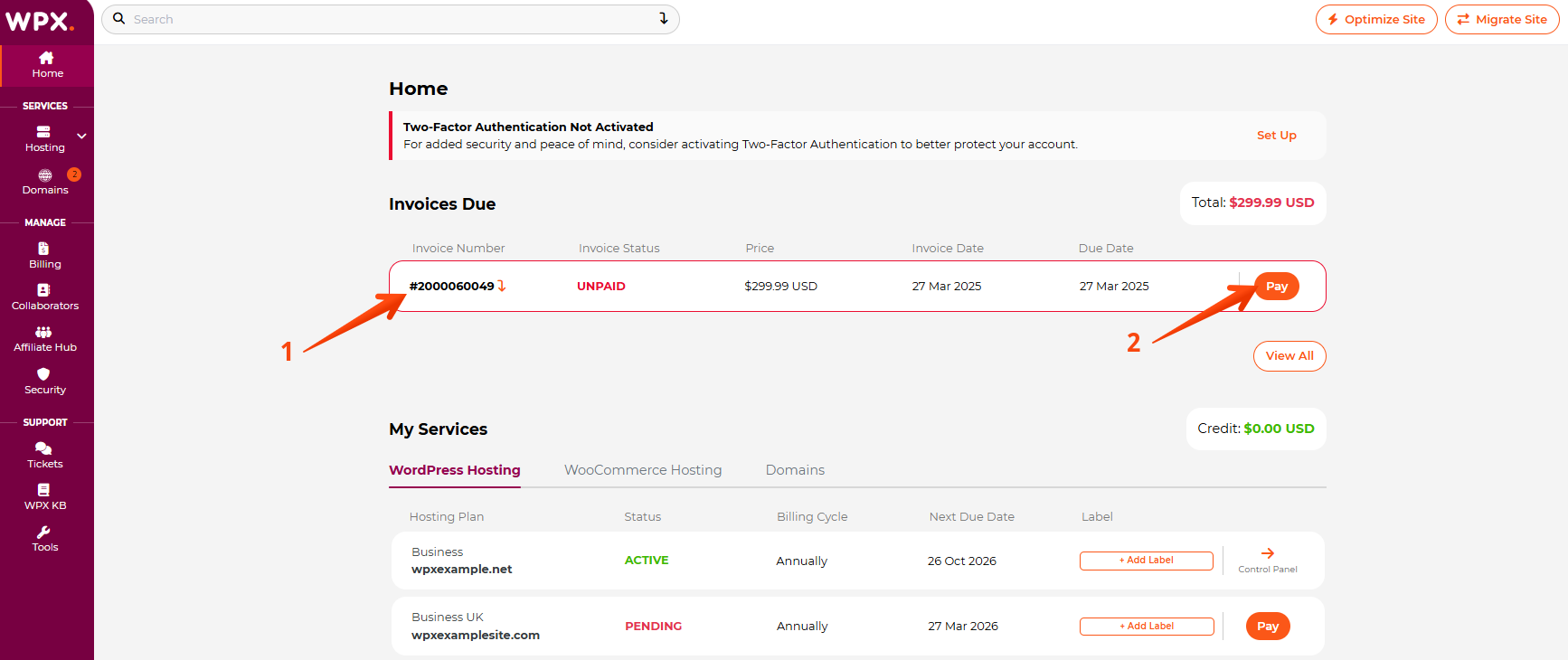Image resolution: width=1568 pixels, height=660 pixels.
Task: Open invoice #2000060049
Action: pos(451,287)
